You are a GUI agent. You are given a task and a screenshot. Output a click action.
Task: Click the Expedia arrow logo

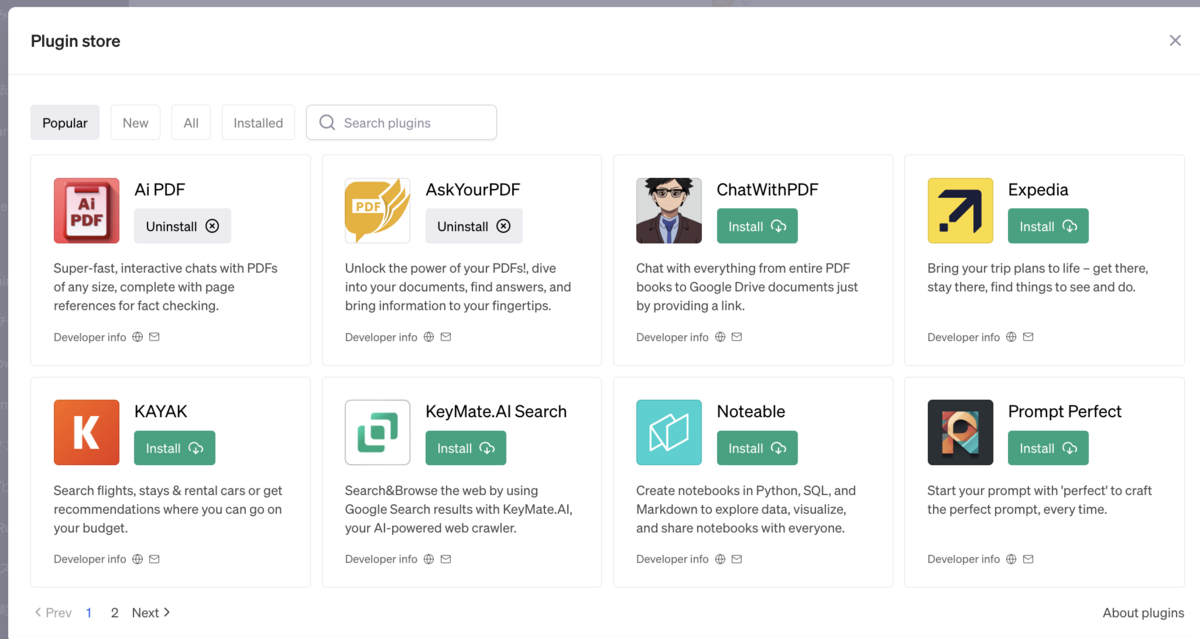click(x=960, y=211)
